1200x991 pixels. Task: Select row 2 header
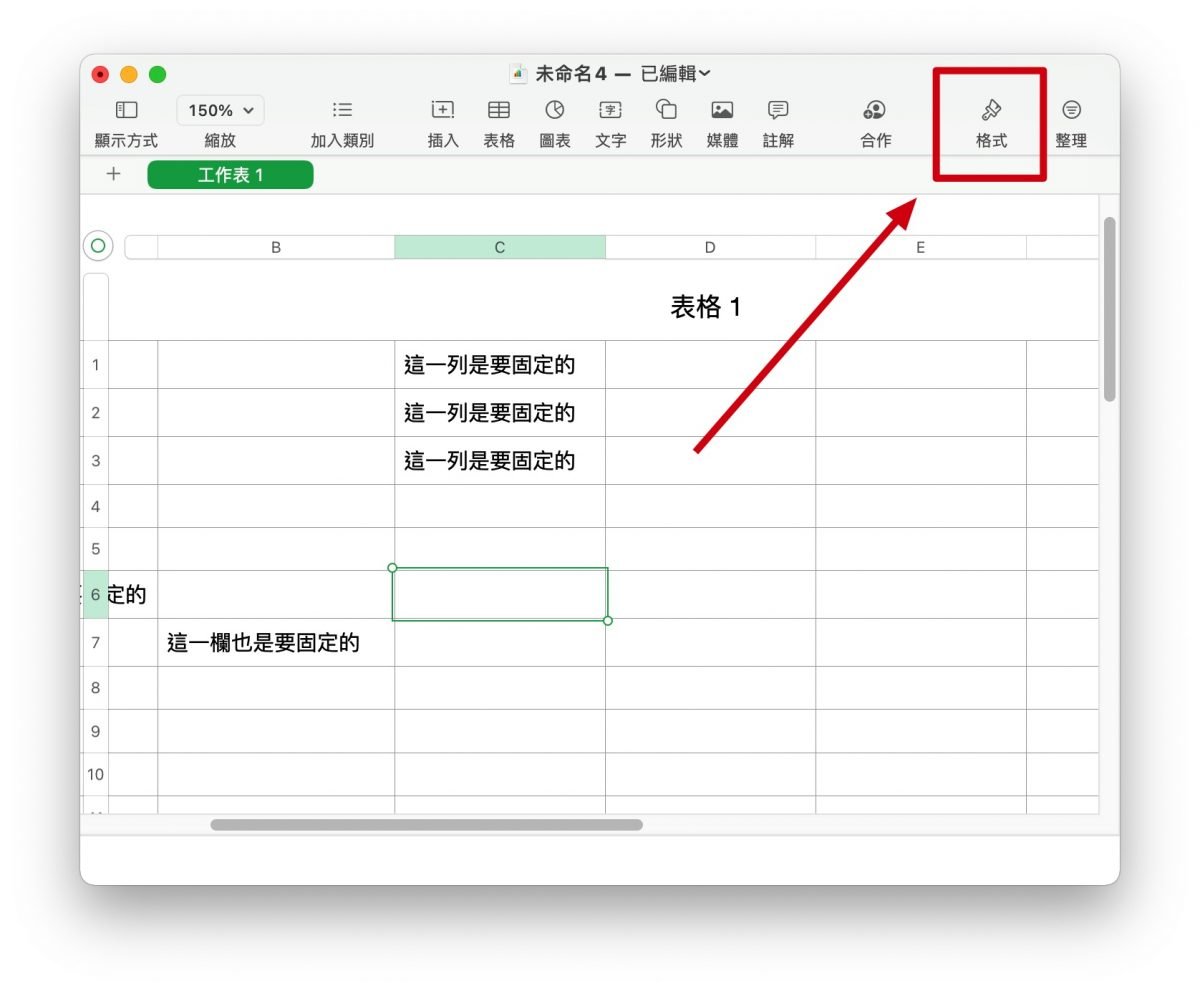click(x=96, y=412)
